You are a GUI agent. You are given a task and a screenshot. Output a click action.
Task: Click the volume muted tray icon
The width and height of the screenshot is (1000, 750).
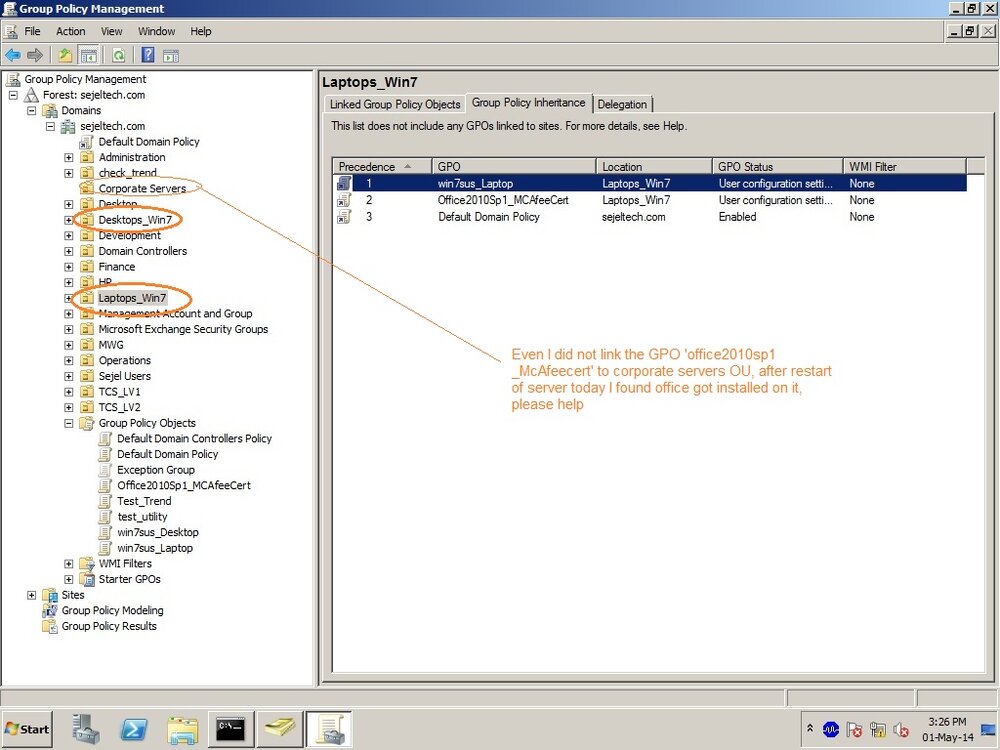point(901,729)
